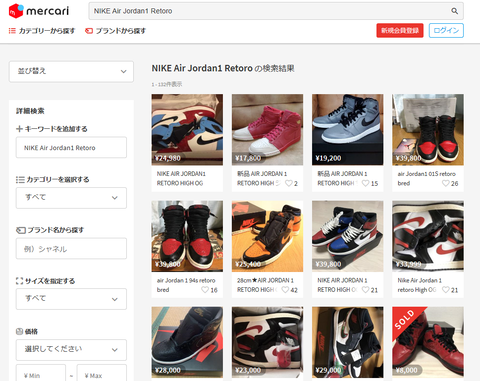Click title air Jordan 1 94s retoro bred
Viewport: 480px width, 381px height.
click(186, 285)
